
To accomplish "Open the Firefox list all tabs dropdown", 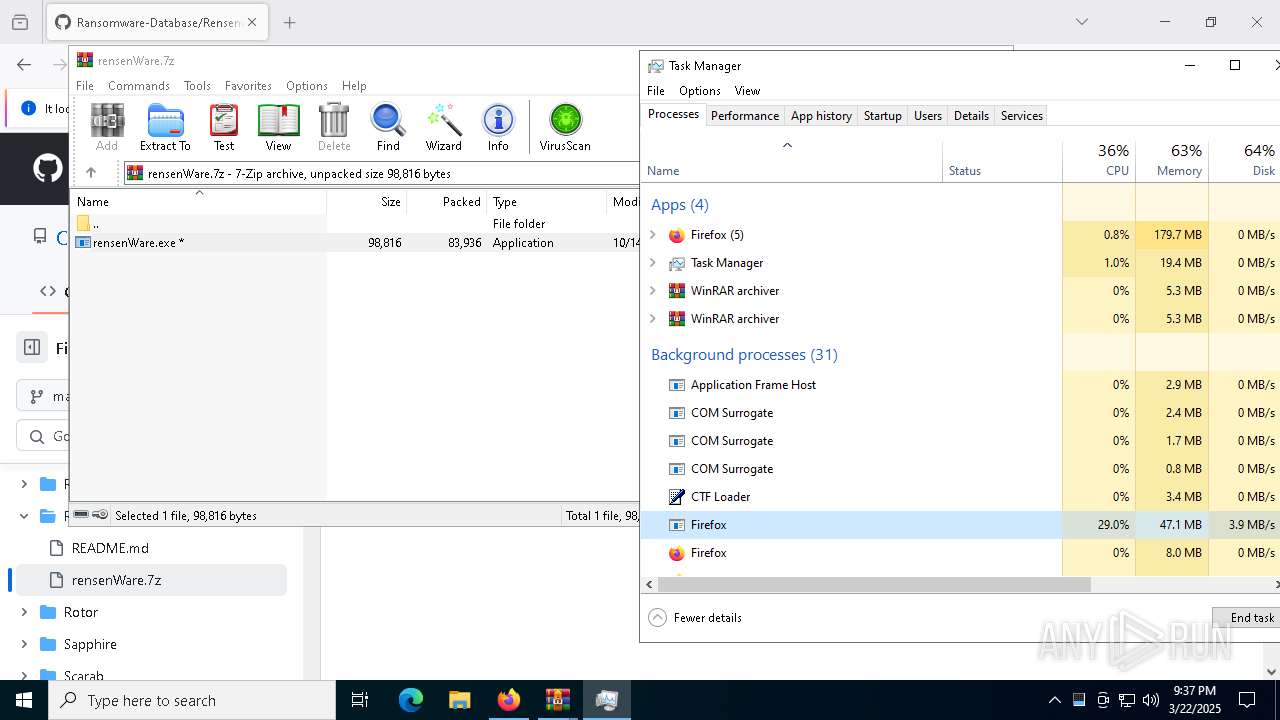I will [x=1081, y=22].
